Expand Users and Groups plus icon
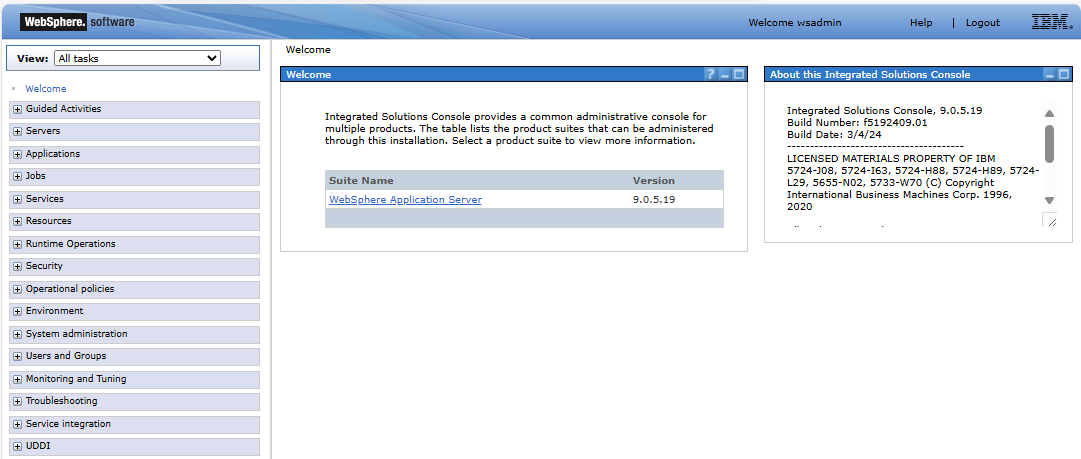The image size is (1081, 459). click(17, 356)
